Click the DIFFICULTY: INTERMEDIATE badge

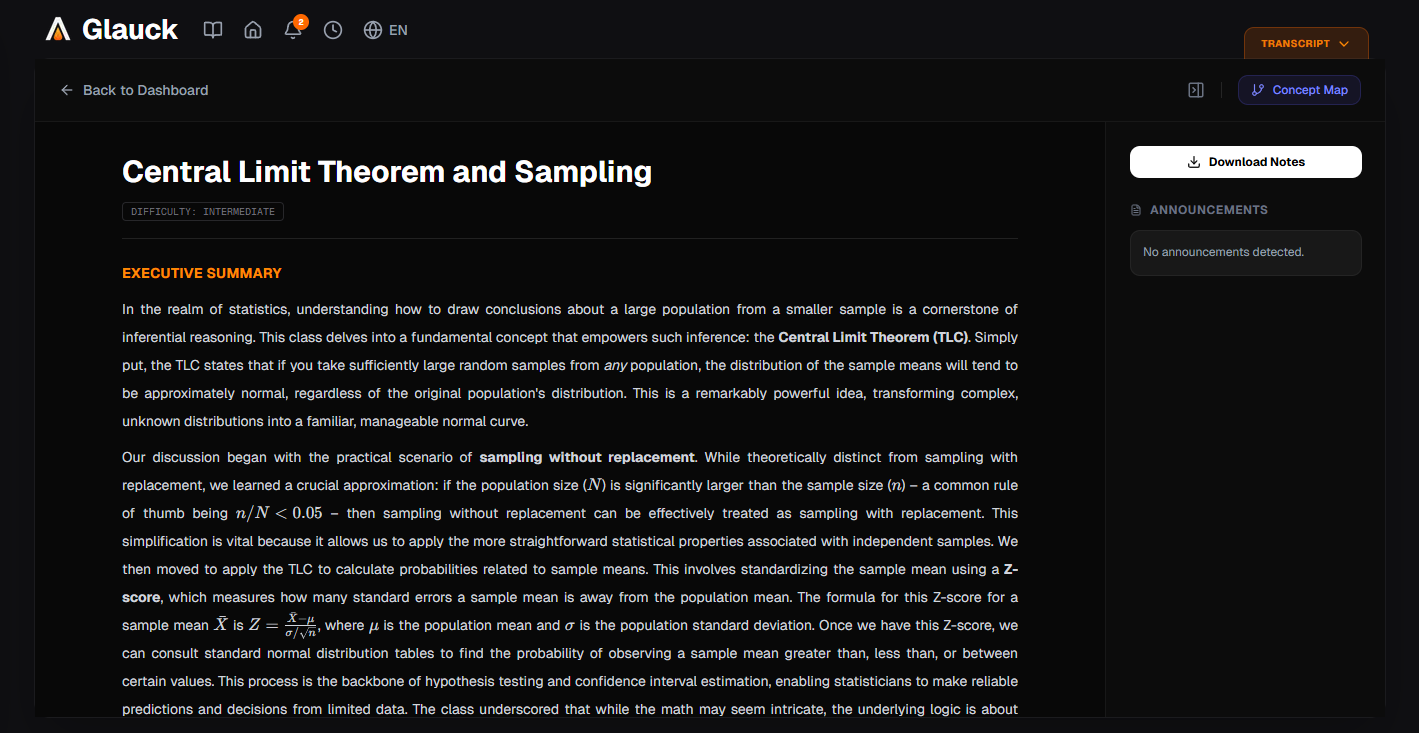pos(202,211)
